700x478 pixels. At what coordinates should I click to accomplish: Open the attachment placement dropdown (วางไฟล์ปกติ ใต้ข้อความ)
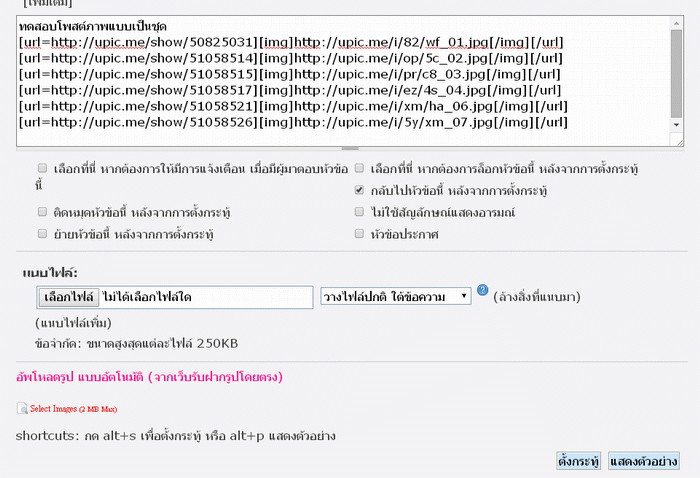click(x=395, y=296)
